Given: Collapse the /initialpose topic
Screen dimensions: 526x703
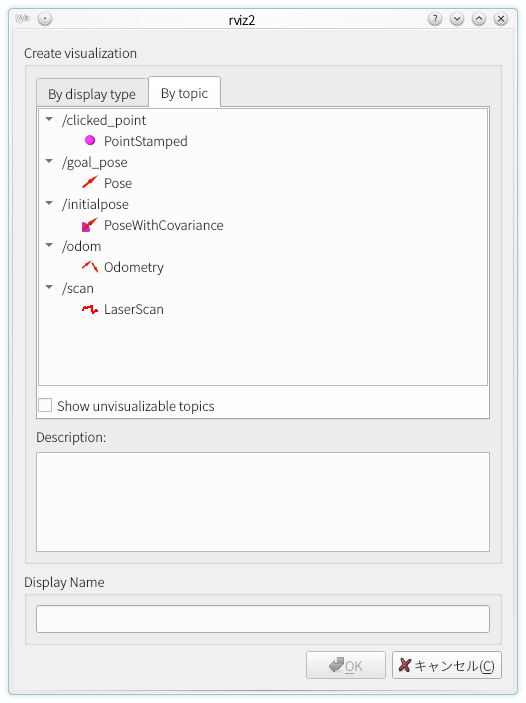Looking at the screenshot, I should pyautogui.click(x=49, y=203).
